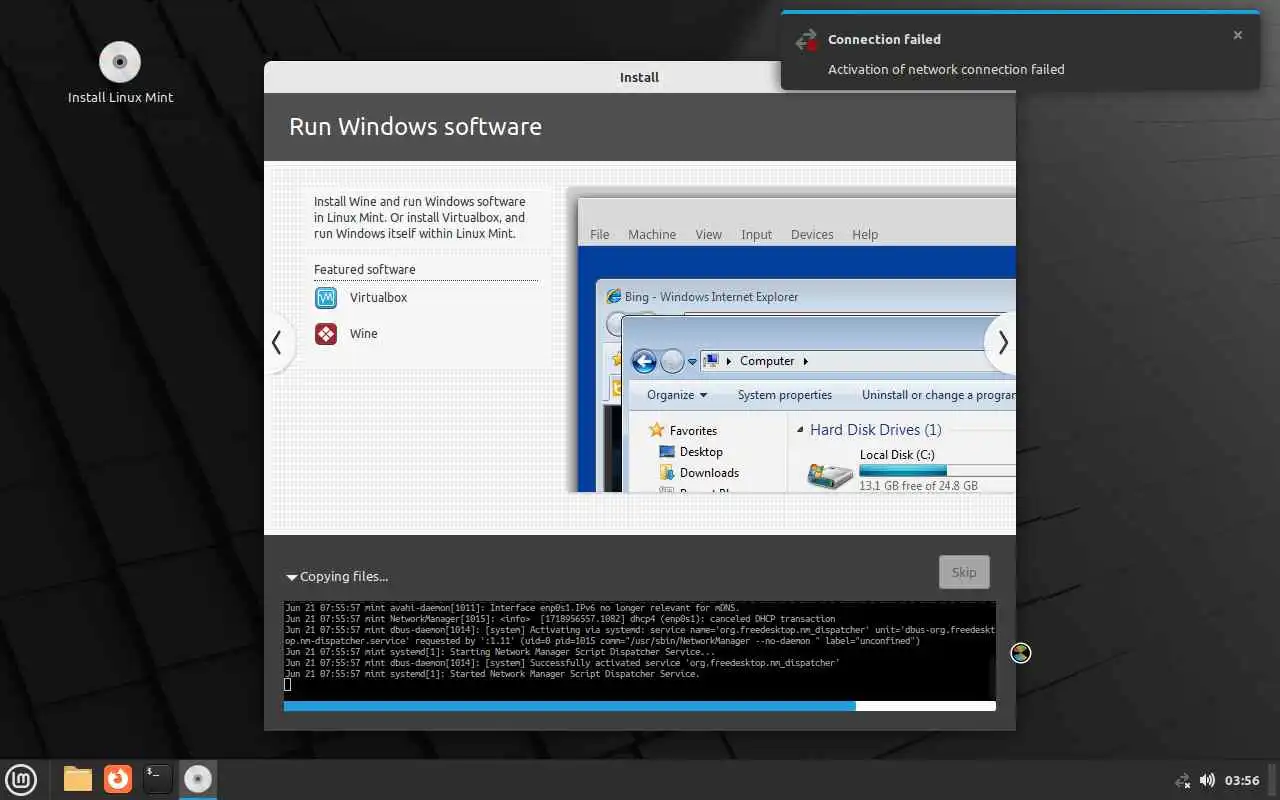Click the Local Disk (C:) drive icon
1280x800 pixels.
830,476
